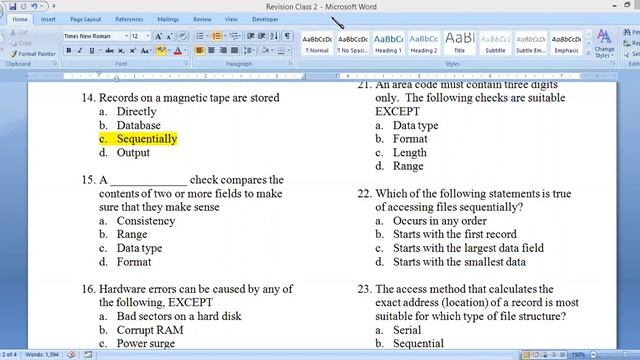Open the Insert ribbon tab
Screen dimensions: 640x360
pyautogui.click(x=48, y=19)
